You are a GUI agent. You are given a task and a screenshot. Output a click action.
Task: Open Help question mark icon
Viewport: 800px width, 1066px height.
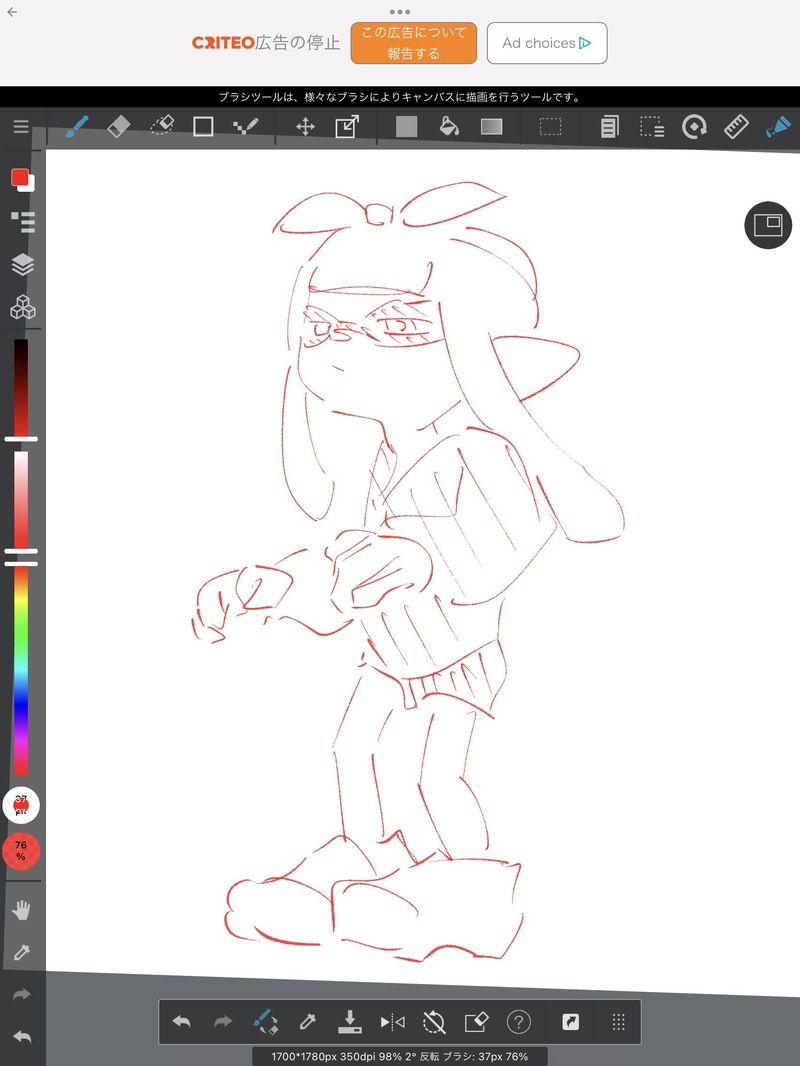(519, 1021)
